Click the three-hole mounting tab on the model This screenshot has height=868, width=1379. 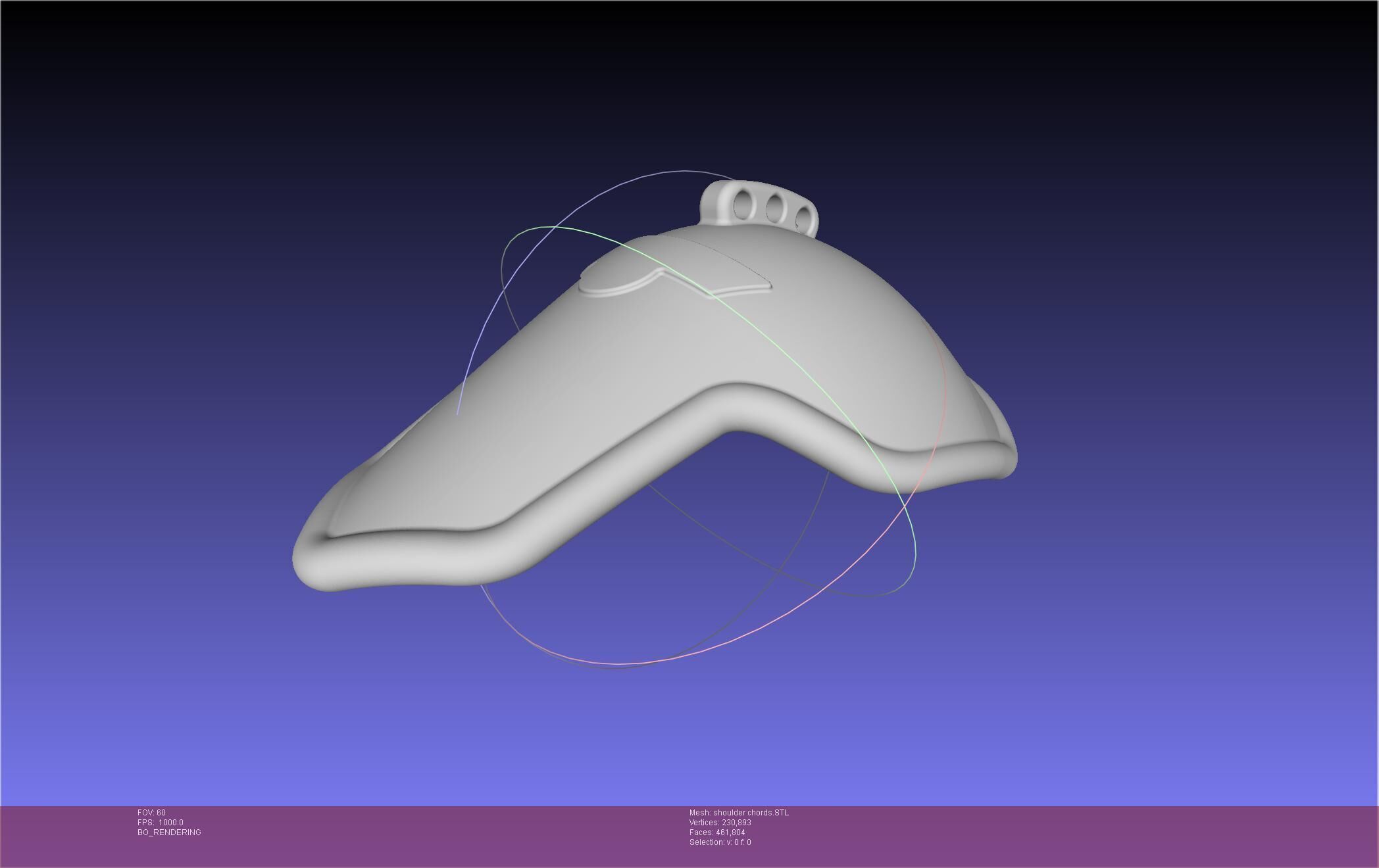click(x=761, y=207)
